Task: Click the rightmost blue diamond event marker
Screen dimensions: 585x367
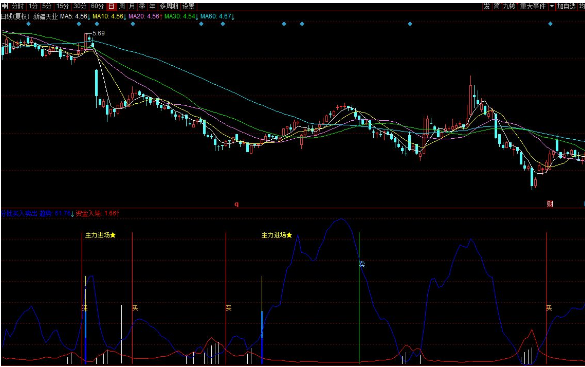Action: point(550,24)
